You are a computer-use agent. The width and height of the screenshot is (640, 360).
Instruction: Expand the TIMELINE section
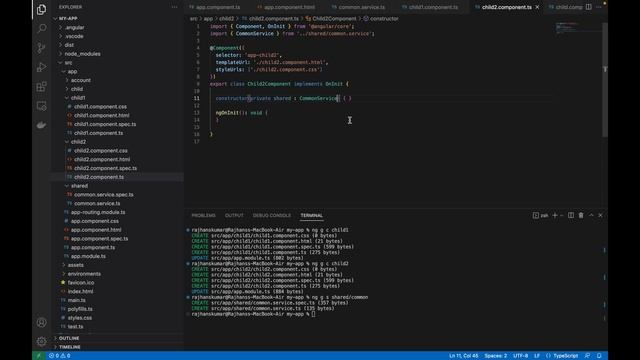pos(69,347)
